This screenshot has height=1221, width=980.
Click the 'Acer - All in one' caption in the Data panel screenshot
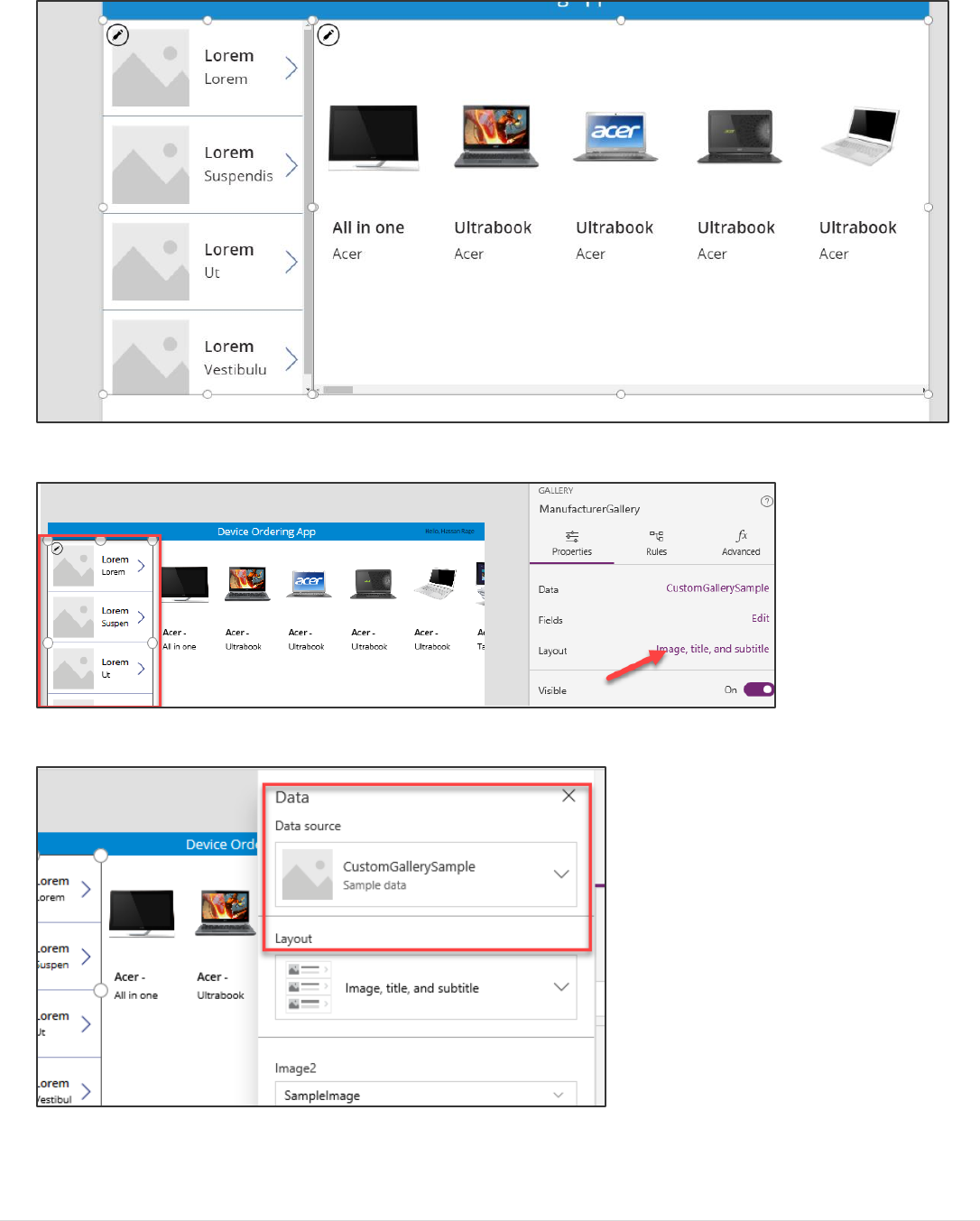(x=136, y=986)
